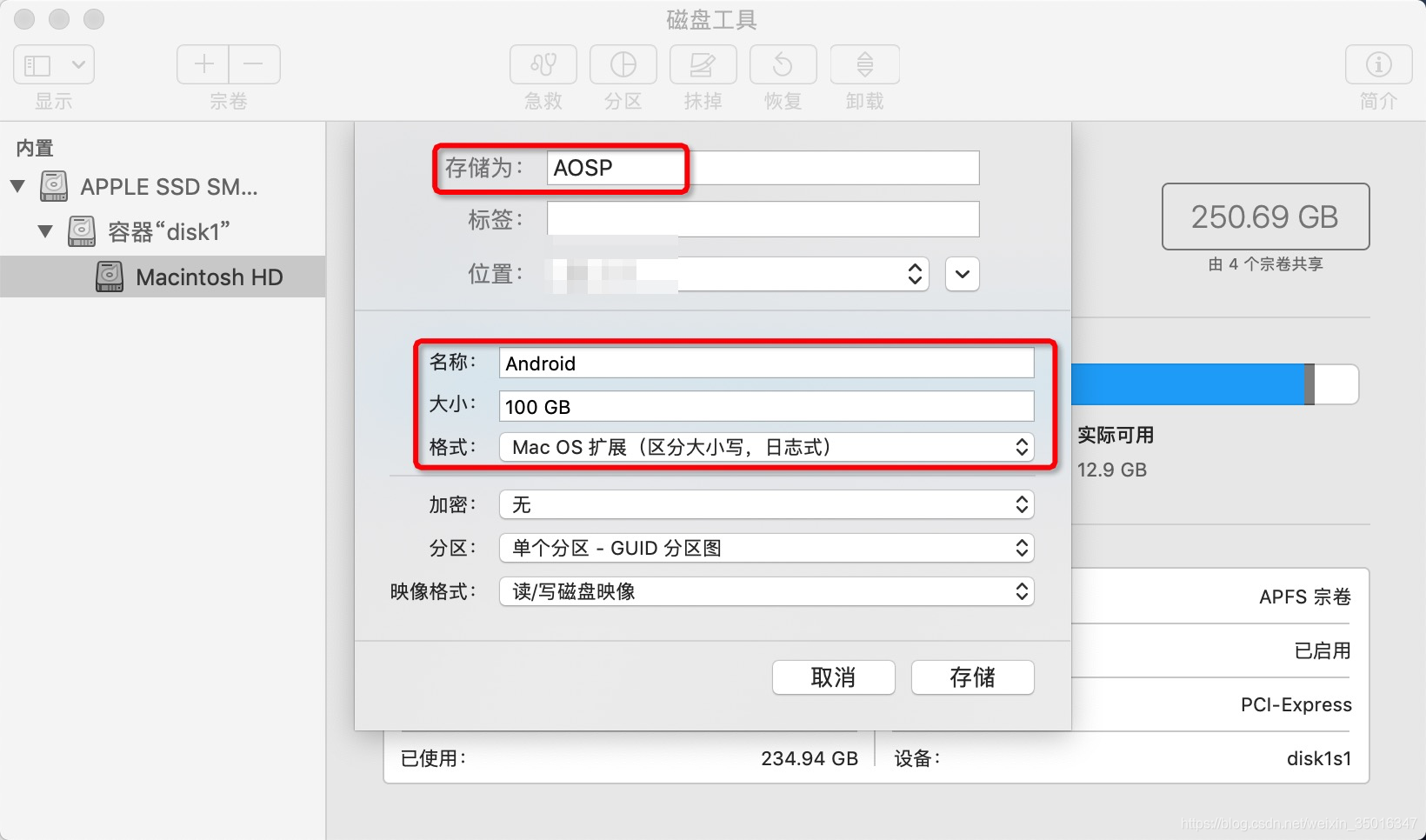Click the Macintosh HD volume icon
The width and height of the screenshot is (1426, 840).
click(110, 277)
